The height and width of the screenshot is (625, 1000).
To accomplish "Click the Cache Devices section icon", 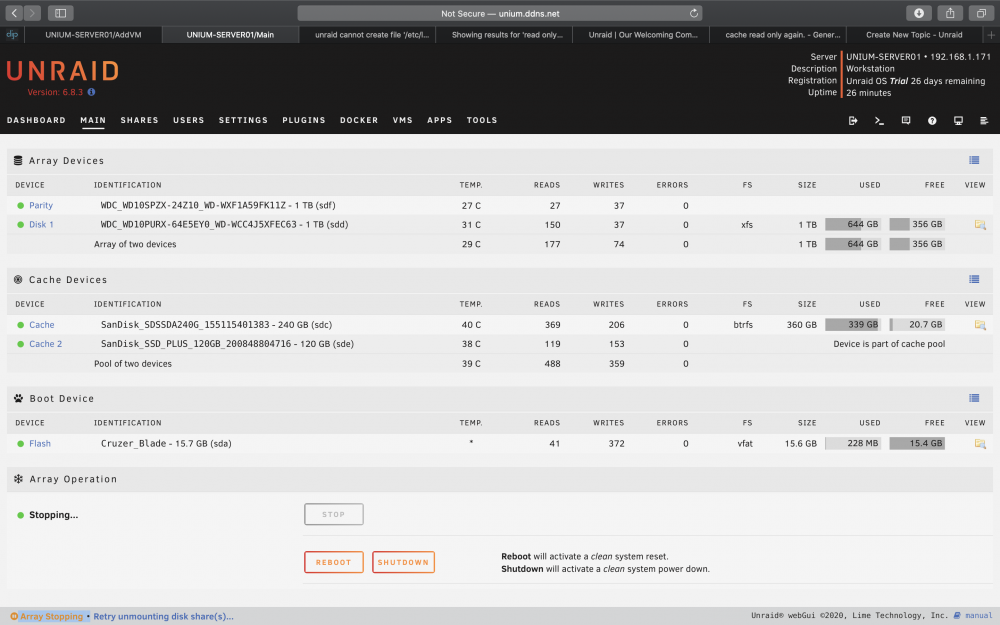I will point(18,279).
